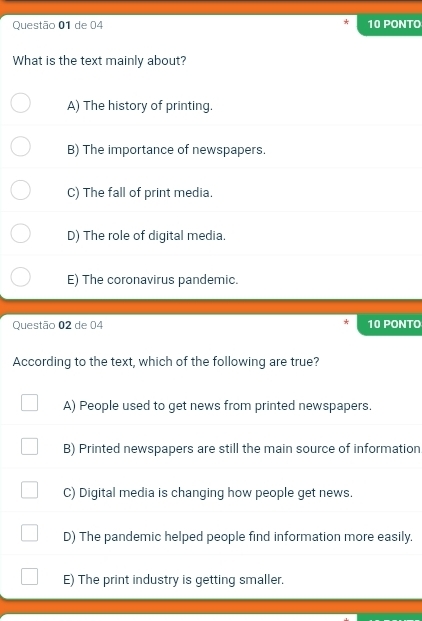
Task: Click the answer text 'The history of printing'
Action: click(148, 106)
